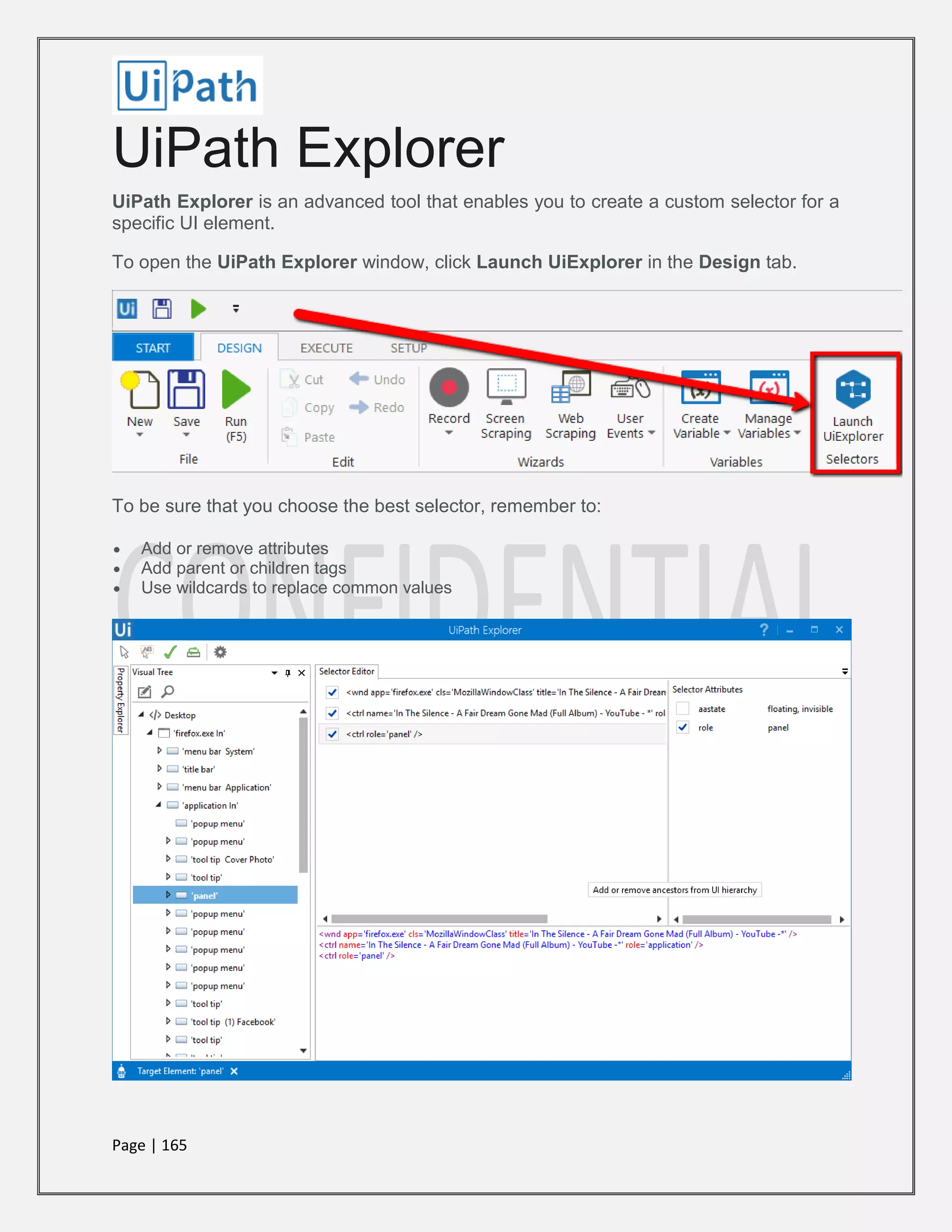Image resolution: width=952 pixels, height=1232 pixels.
Task: Clear the Target Element 'panel'
Action: point(234,1071)
